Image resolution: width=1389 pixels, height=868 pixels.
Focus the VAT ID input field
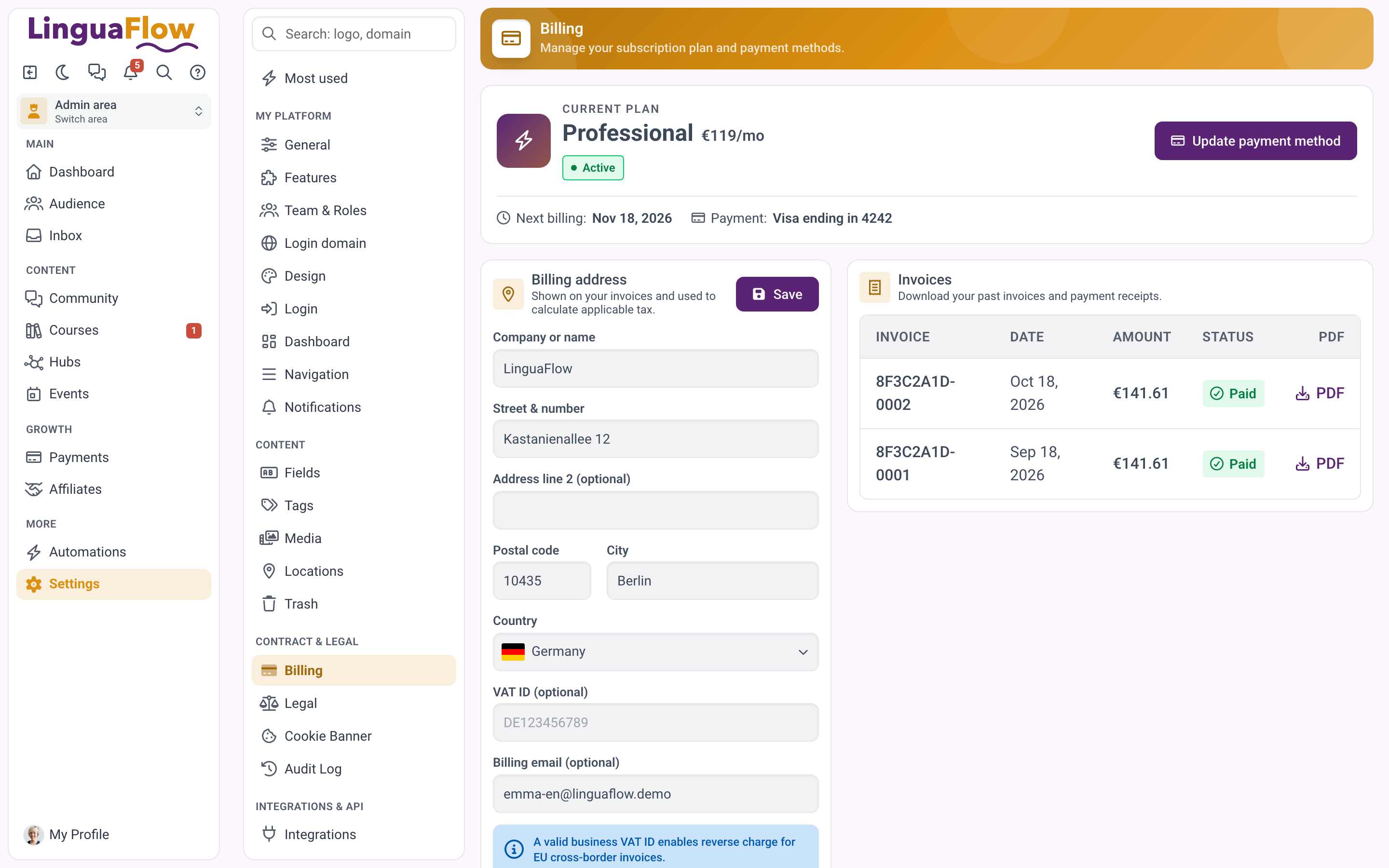655,722
